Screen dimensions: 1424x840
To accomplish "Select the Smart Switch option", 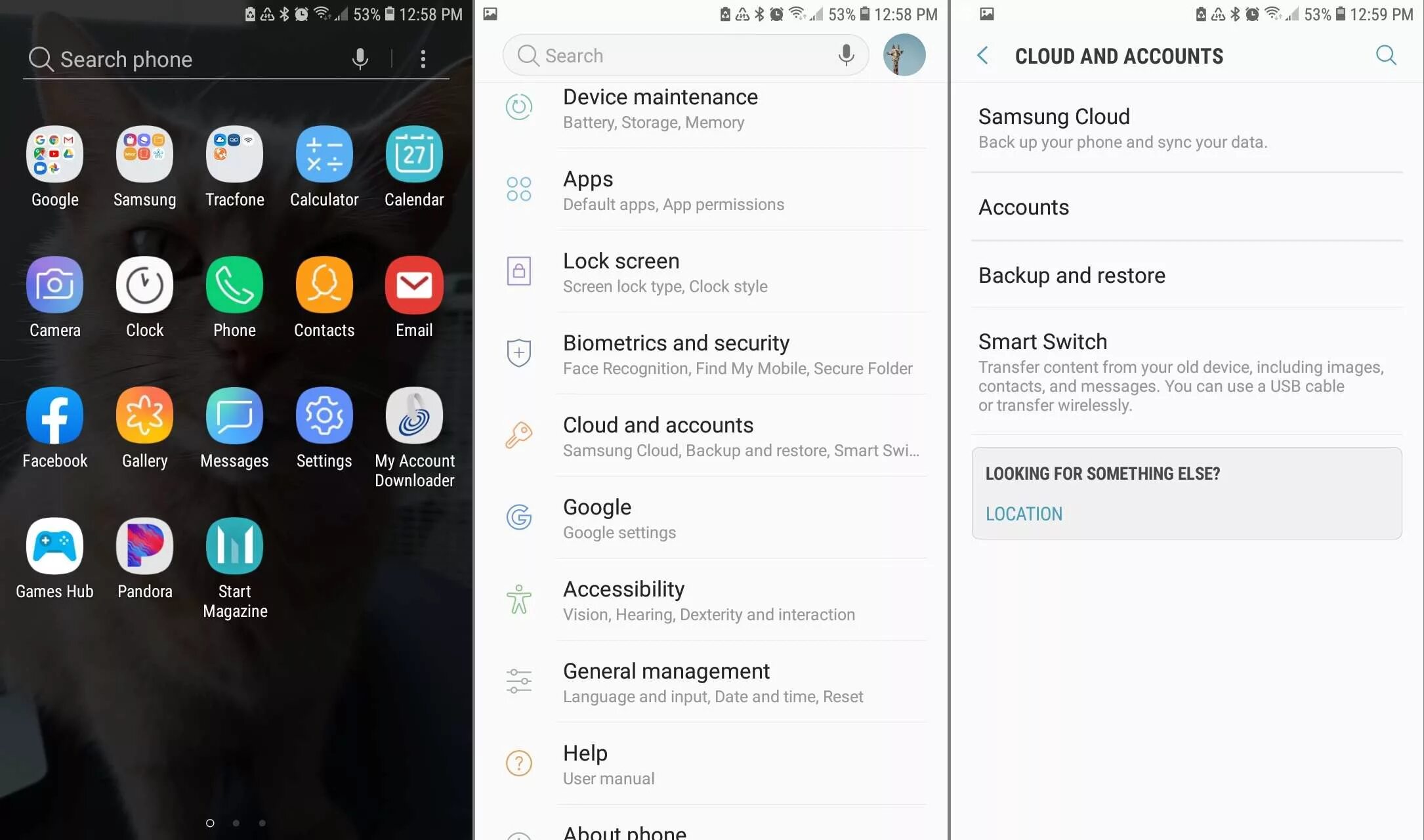I will point(1043,341).
